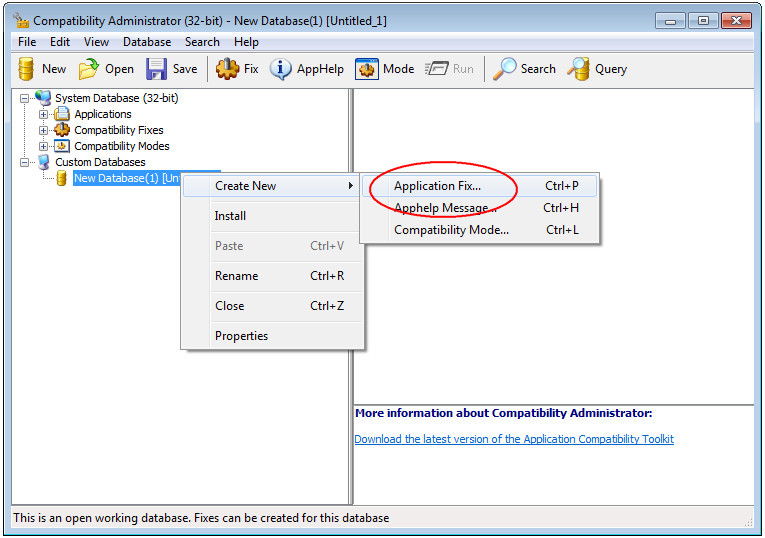Select the Mode toolbar icon
Screen dimensions: 765x538
366,69
